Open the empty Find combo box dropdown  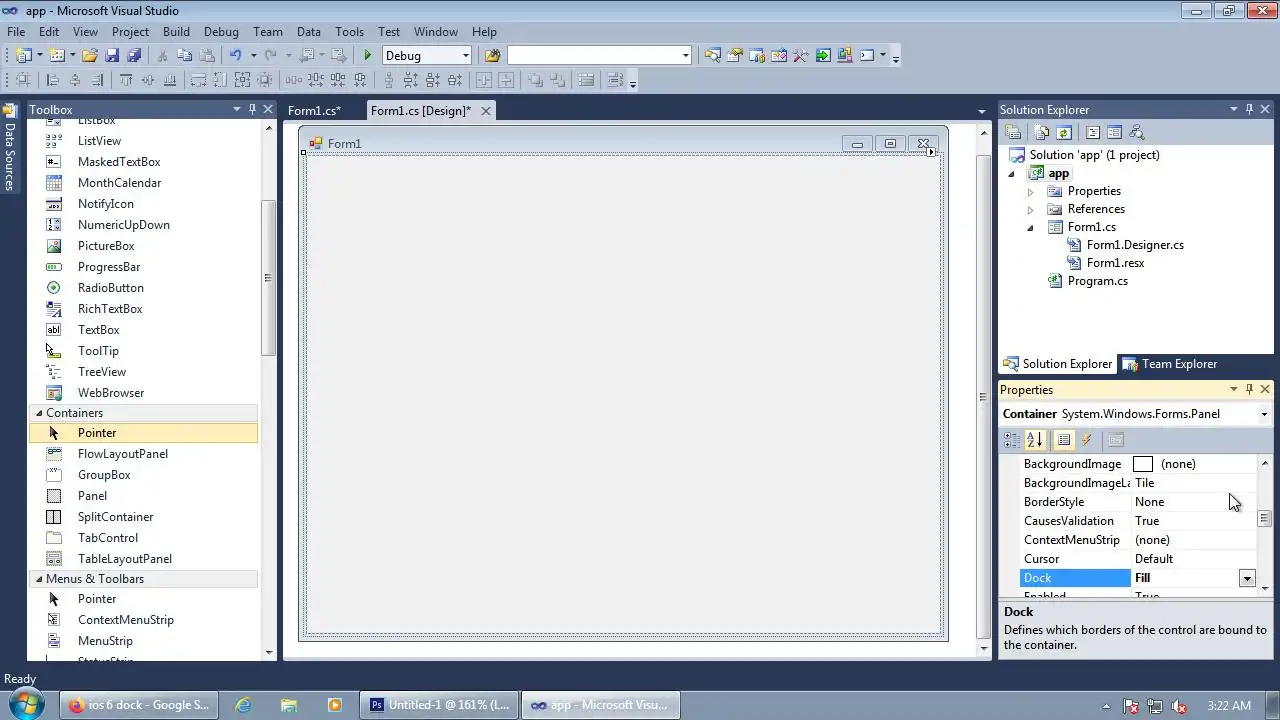click(x=685, y=55)
